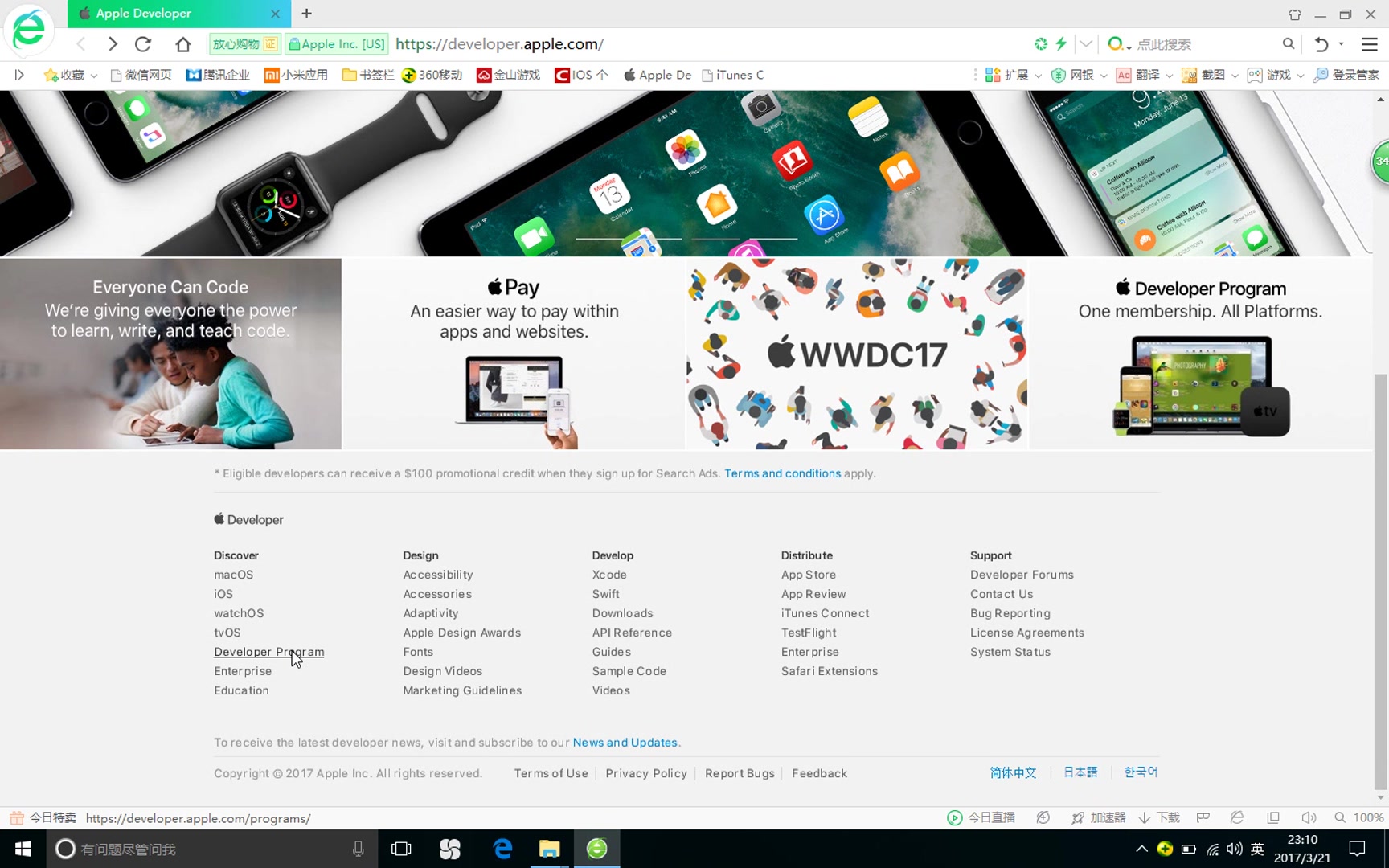The width and height of the screenshot is (1389, 868).
Task: Click the page vertical scrollbar thumb
Action: coord(1381,583)
